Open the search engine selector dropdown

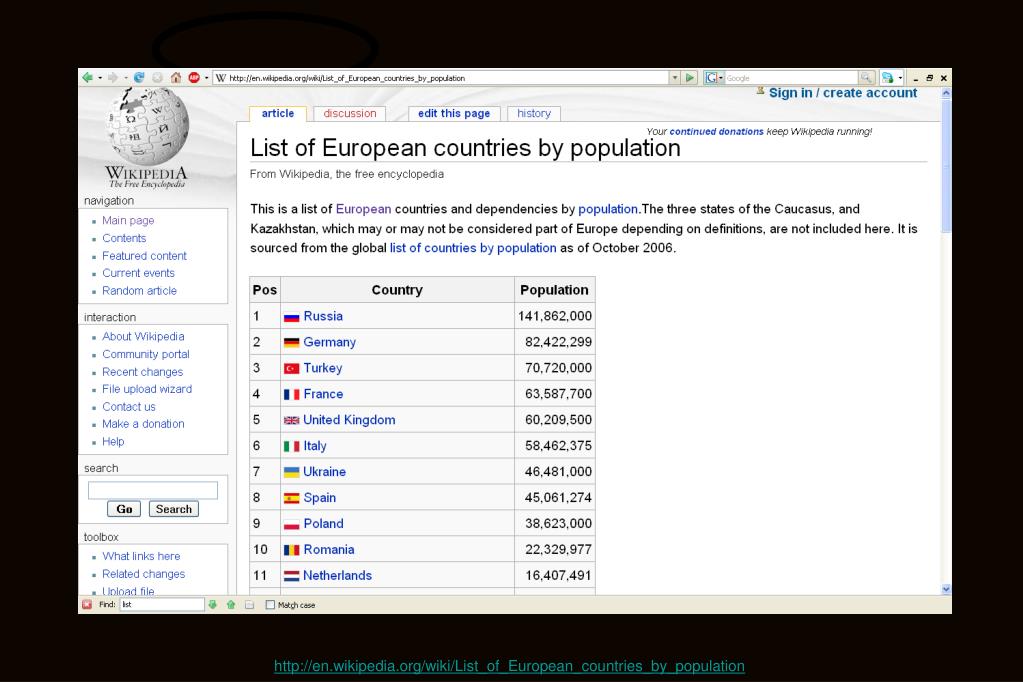[x=721, y=78]
